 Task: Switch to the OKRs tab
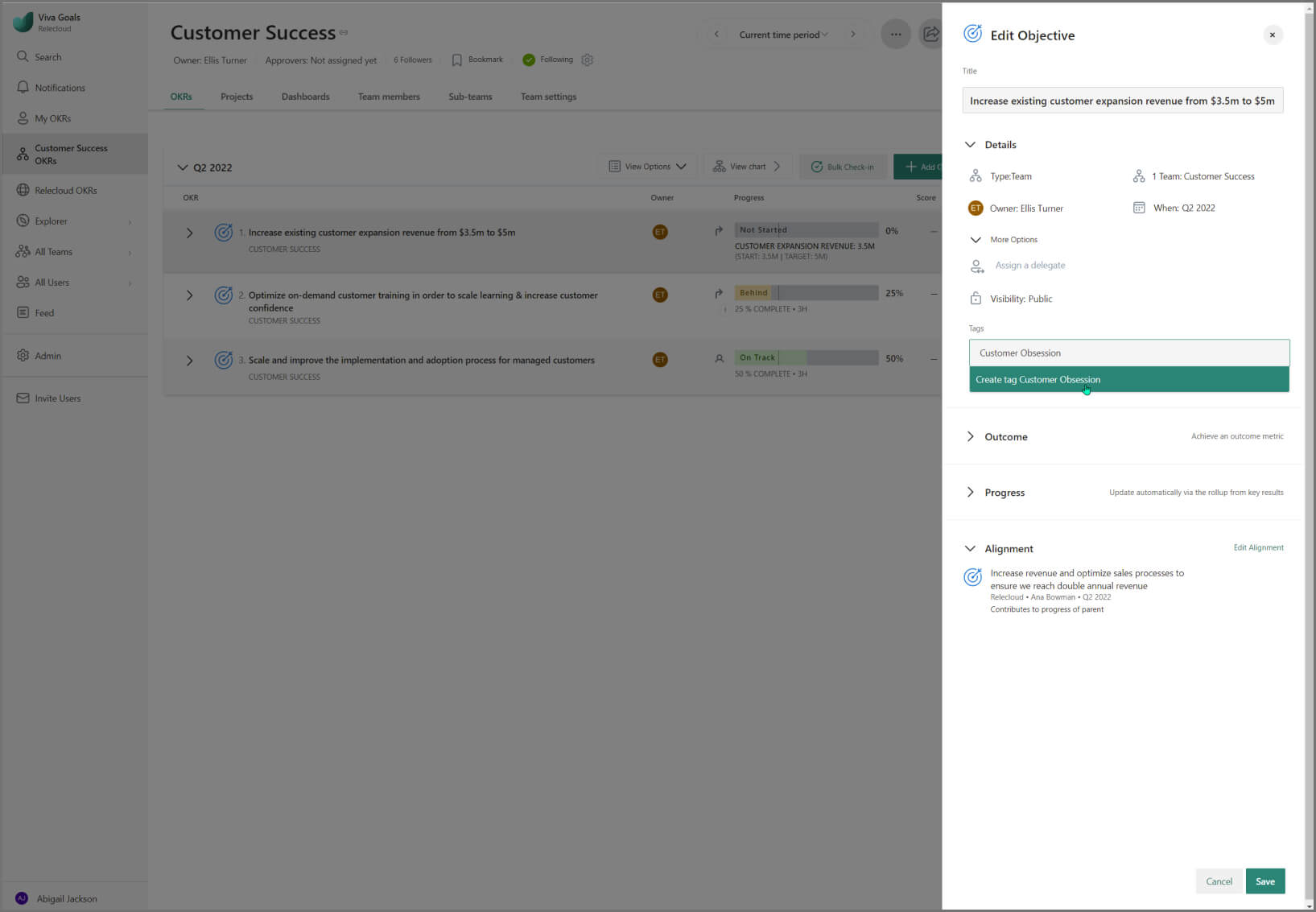181,97
